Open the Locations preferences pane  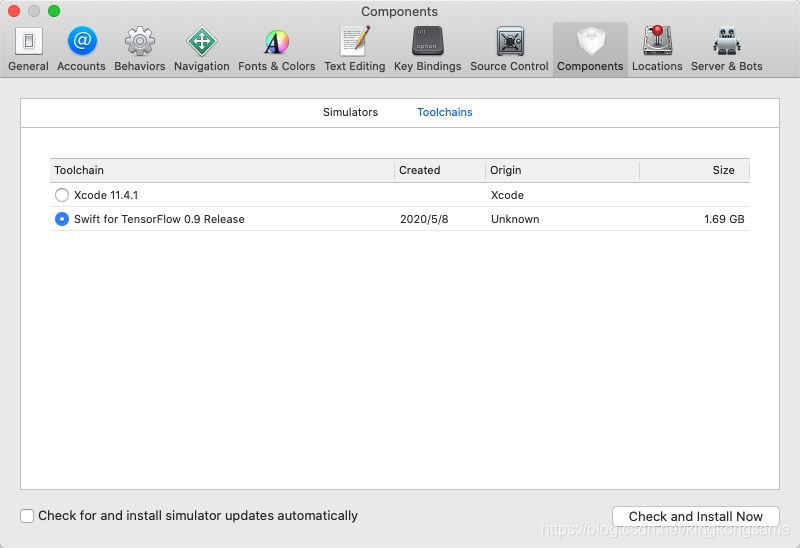click(x=657, y=49)
